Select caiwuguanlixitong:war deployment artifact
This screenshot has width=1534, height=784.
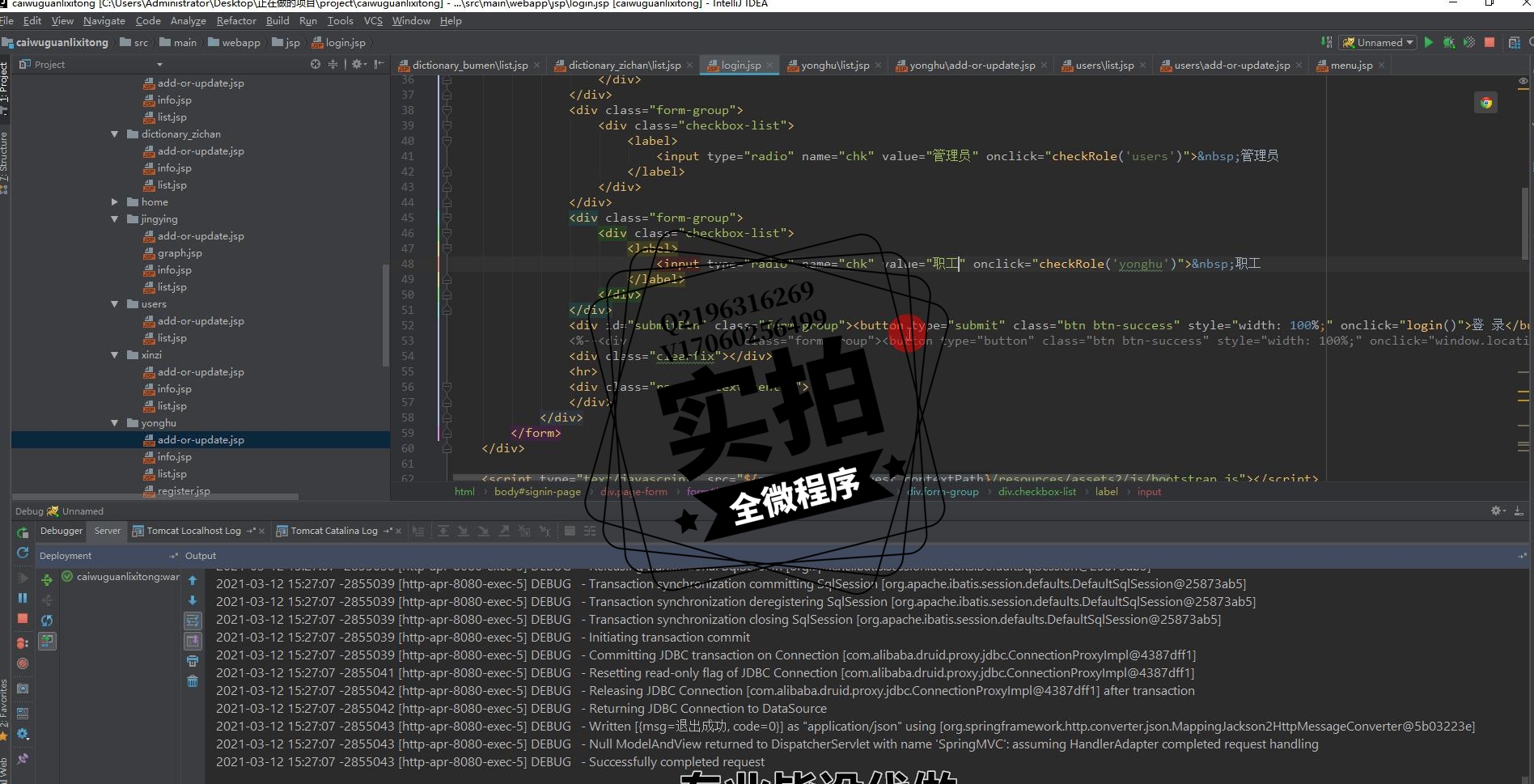point(121,577)
